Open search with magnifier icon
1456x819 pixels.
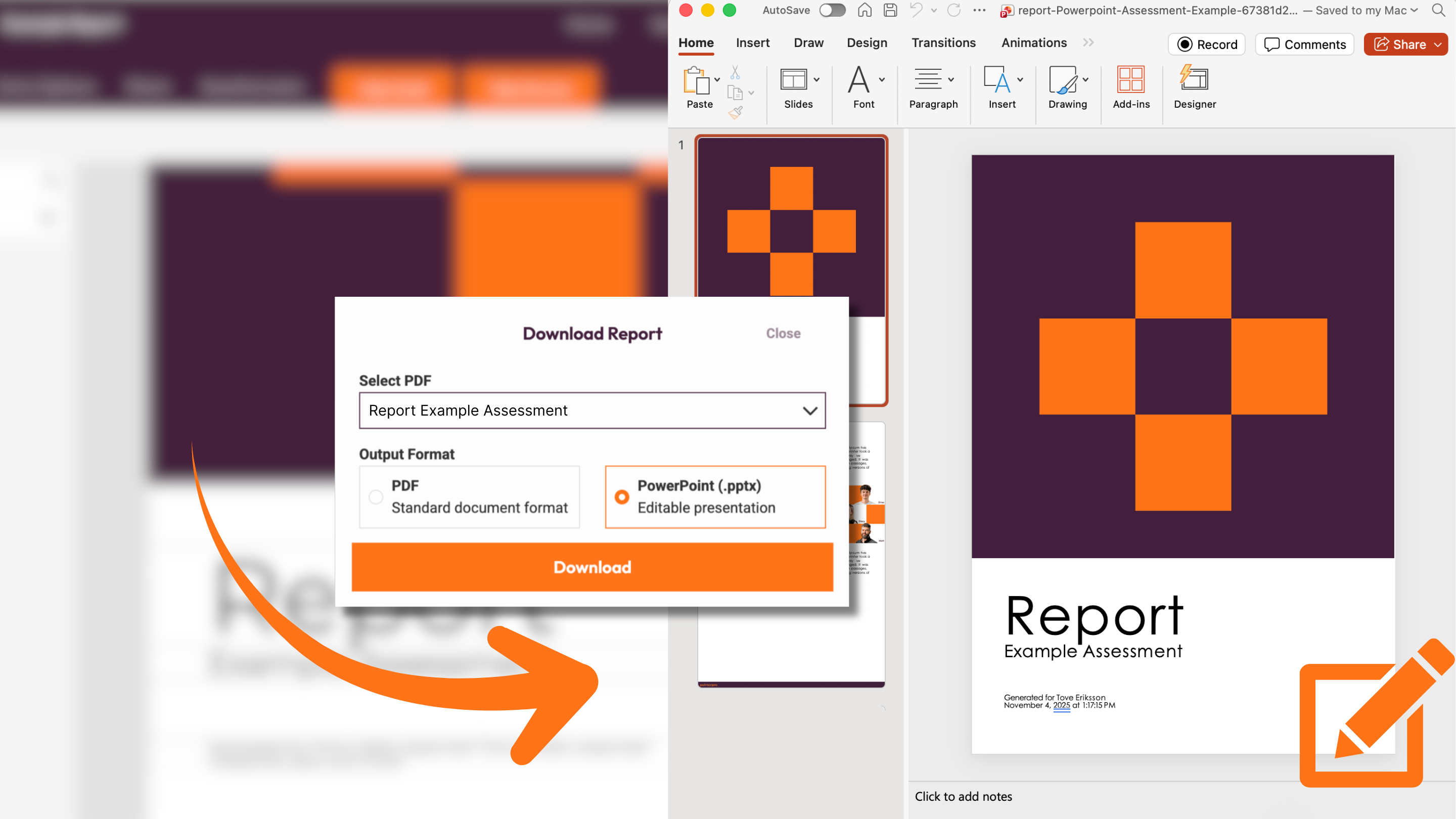pyautogui.click(x=1438, y=10)
